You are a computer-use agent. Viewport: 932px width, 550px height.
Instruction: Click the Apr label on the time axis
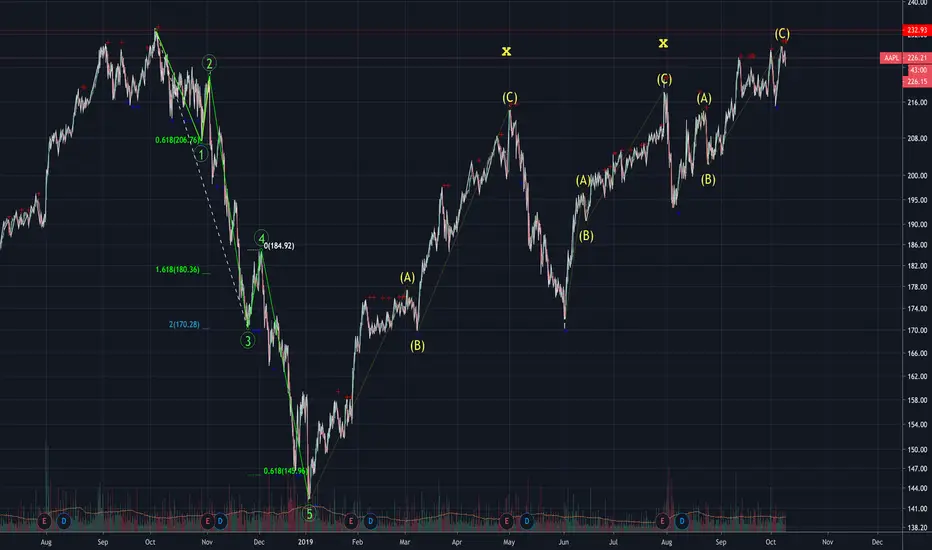(x=456, y=542)
